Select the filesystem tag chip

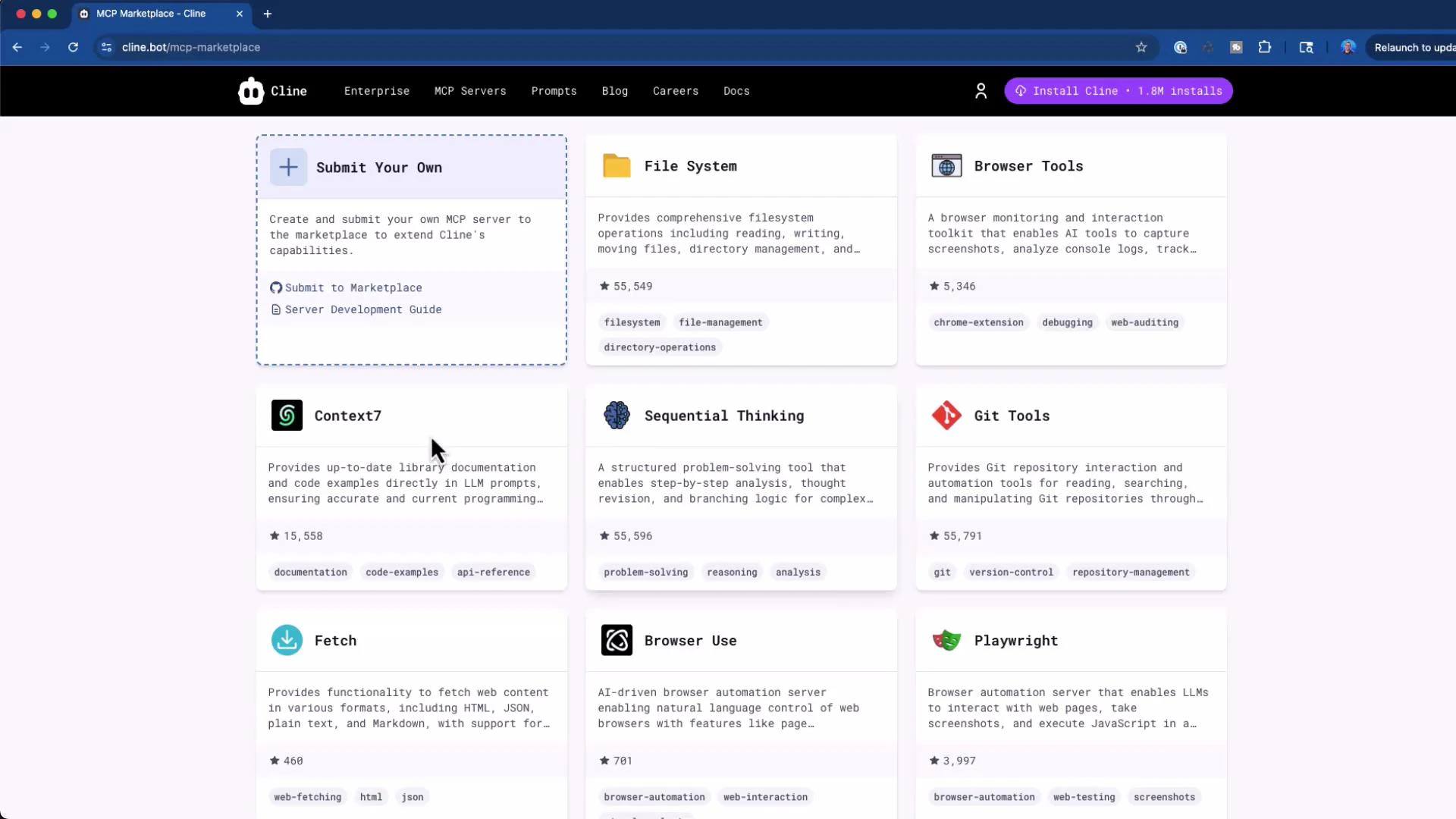[x=632, y=322]
